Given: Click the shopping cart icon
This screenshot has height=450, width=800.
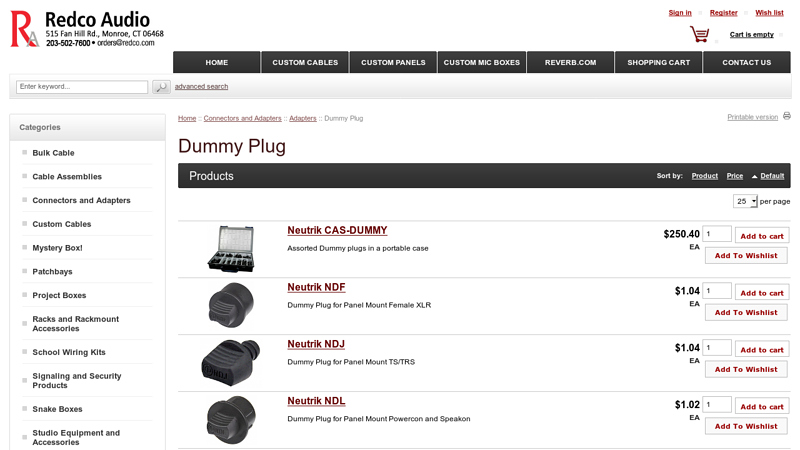Looking at the screenshot, I should click(x=699, y=34).
